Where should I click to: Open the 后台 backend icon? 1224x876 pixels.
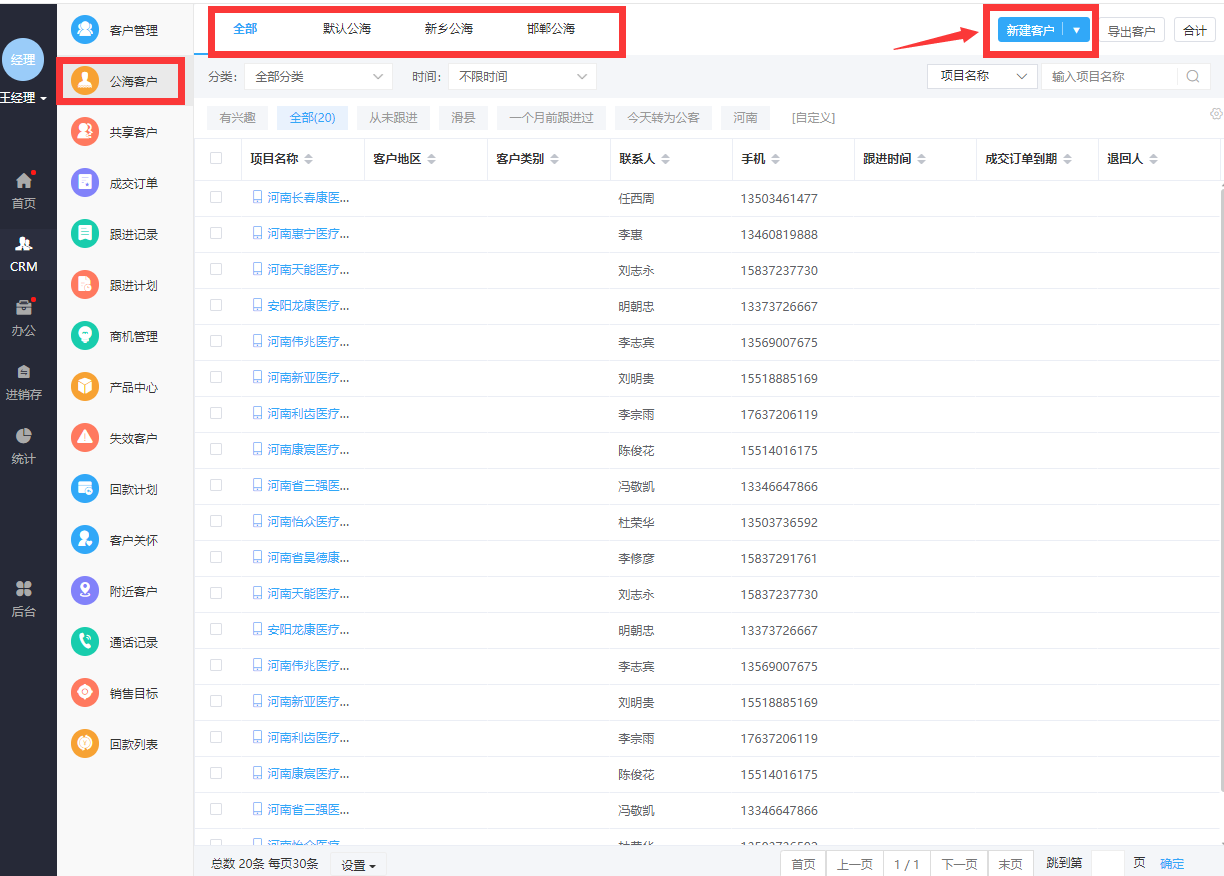[x=24, y=589]
